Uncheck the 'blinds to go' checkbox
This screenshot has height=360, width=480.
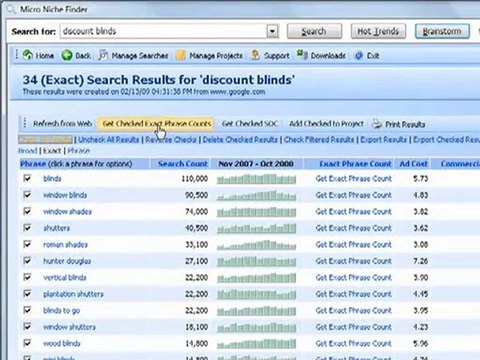click(x=27, y=310)
